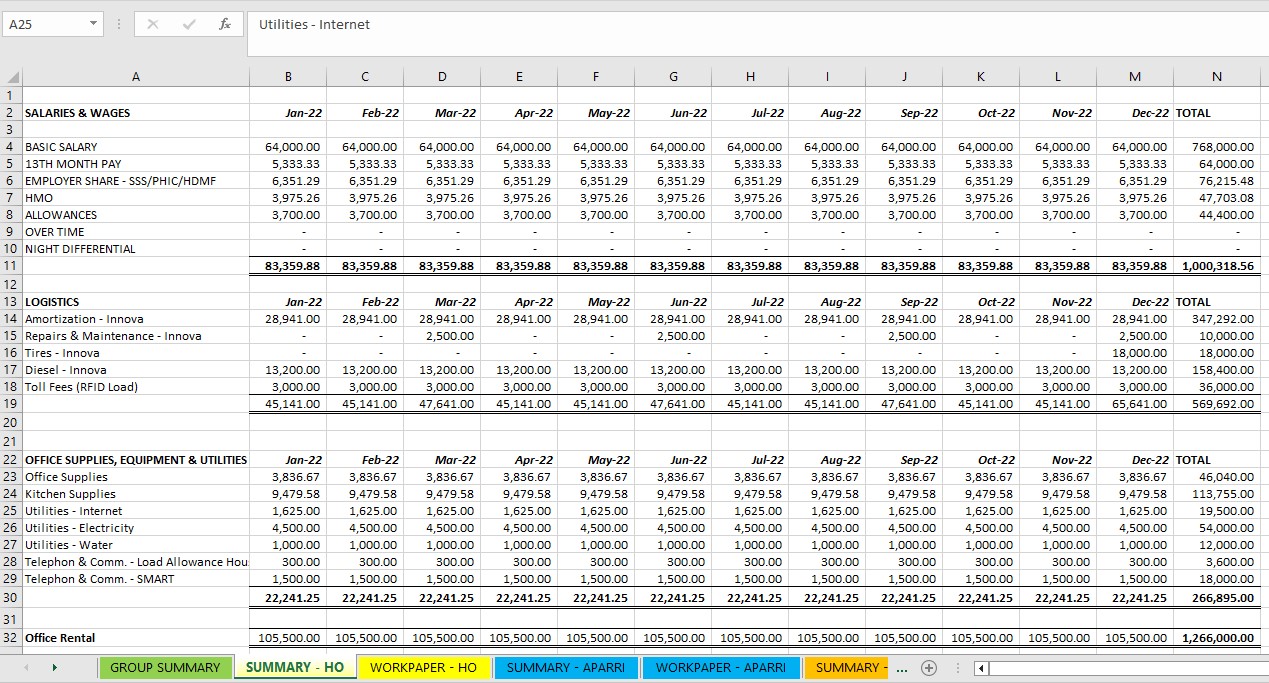This screenshot has width=1269, height=683.
Task: Select row 11 header
Action: 11,266
